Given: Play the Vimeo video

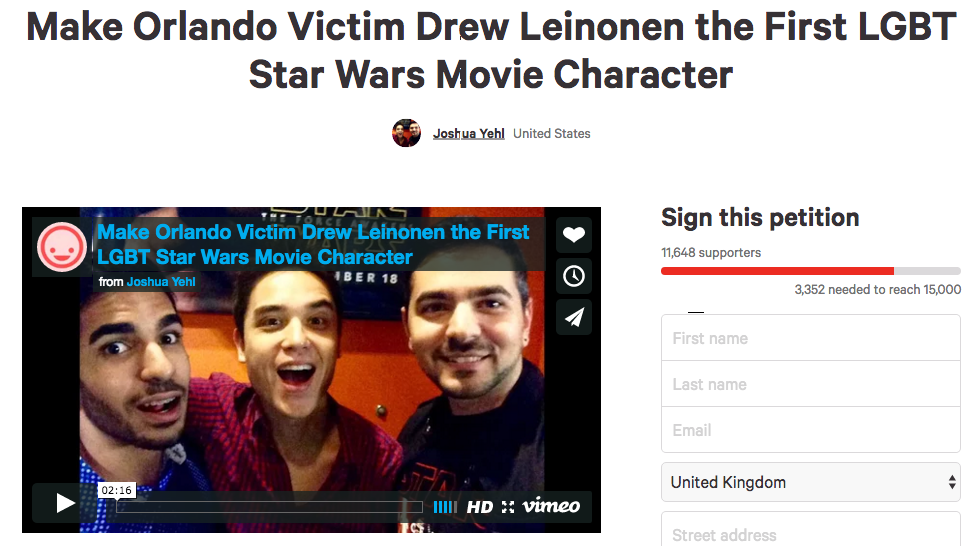Looking at the screenshot, I should pos(65,503).
